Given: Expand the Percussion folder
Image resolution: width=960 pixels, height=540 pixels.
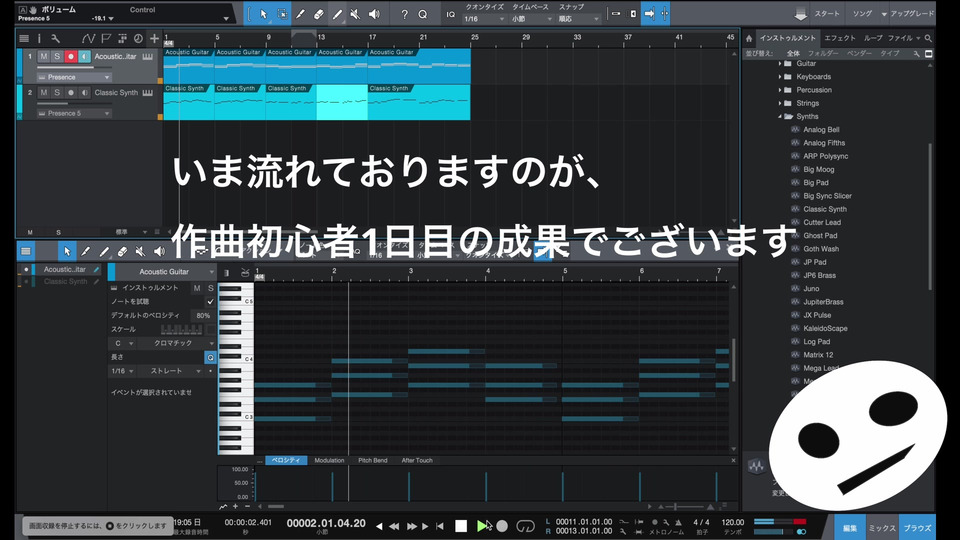Looking at the screenshot, I should (x=780, y=90).
